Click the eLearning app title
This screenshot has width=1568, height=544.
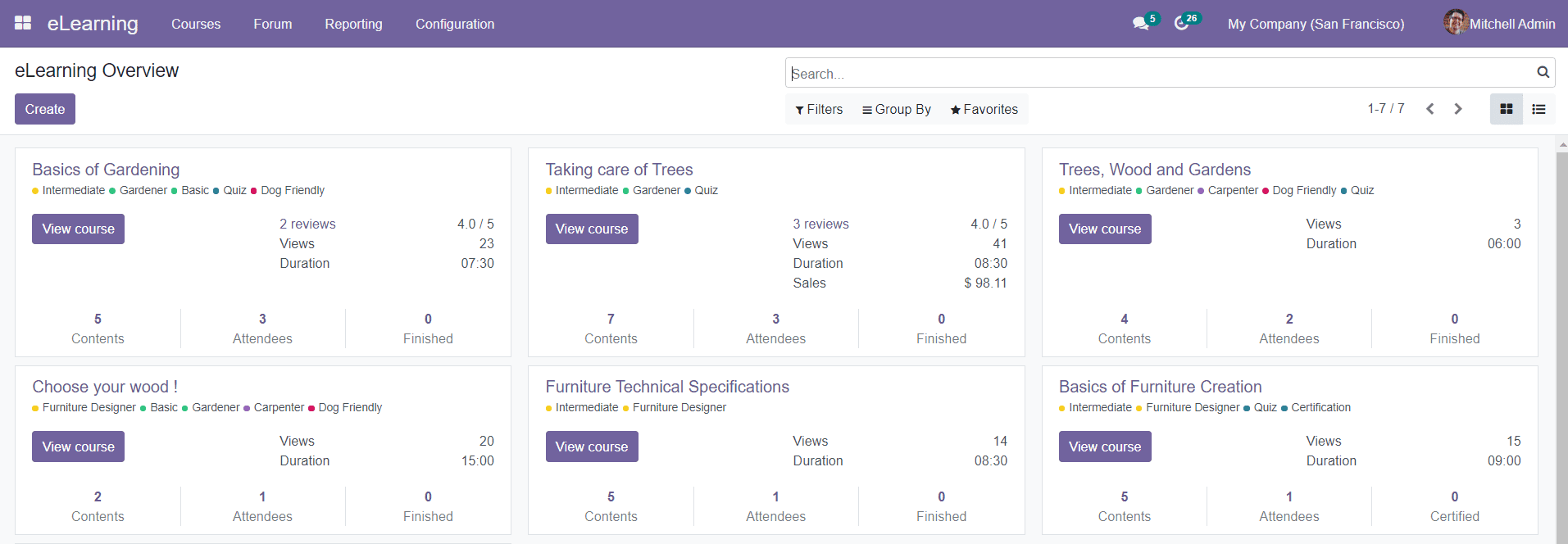(93, 24)
